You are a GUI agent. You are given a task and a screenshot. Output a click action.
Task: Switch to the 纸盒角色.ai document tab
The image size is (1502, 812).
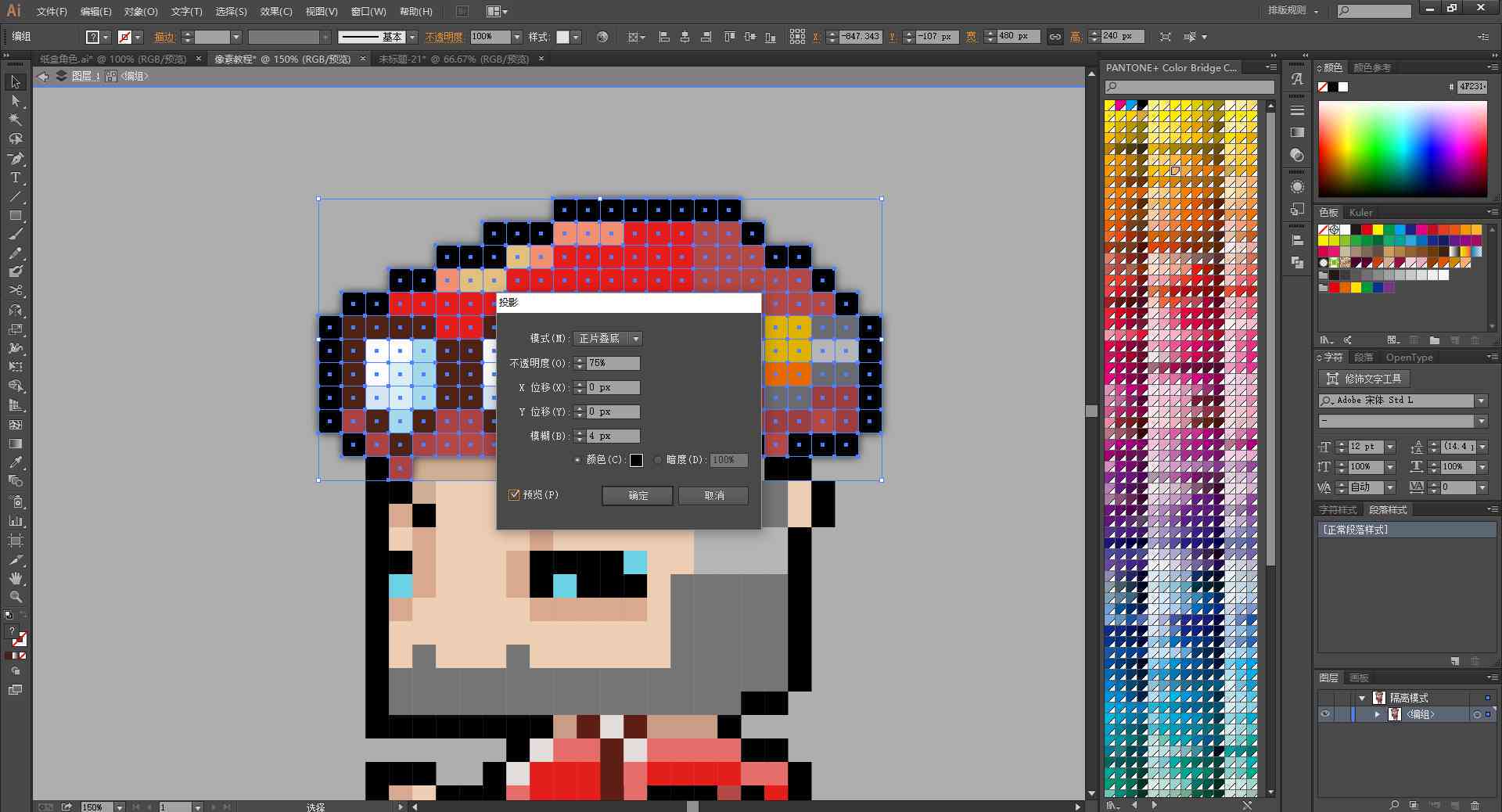(113, 59)
